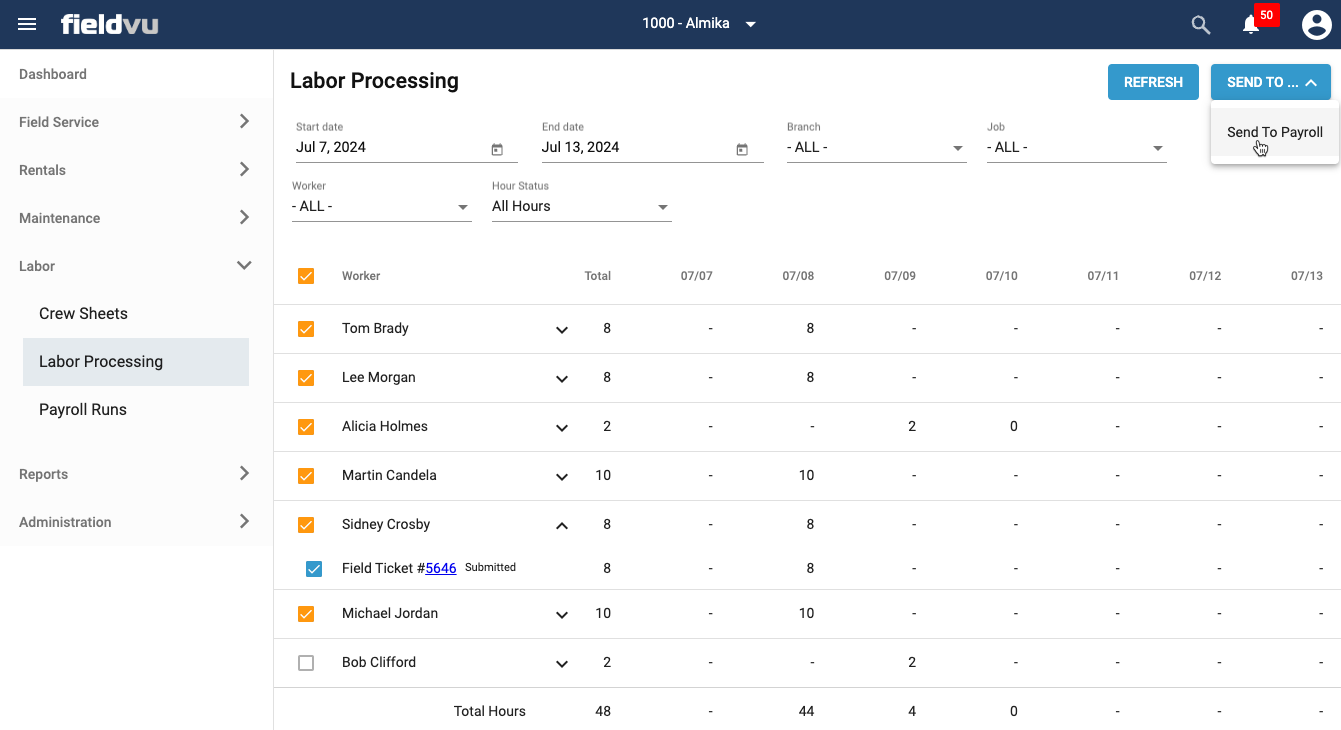Open the user account avatar
Screen dimensions: 1341x730
point(1316,25)
